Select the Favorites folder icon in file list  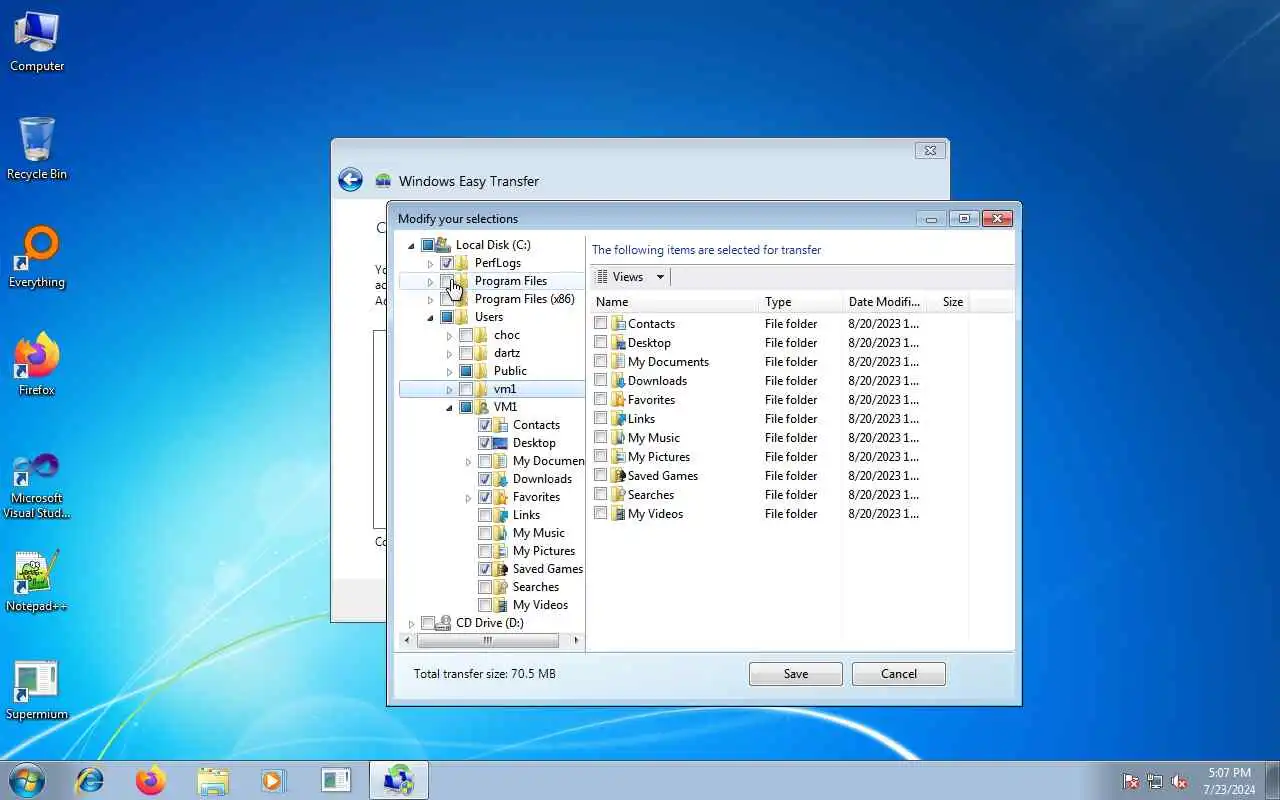pyautogui.click(x=618, y=399)
